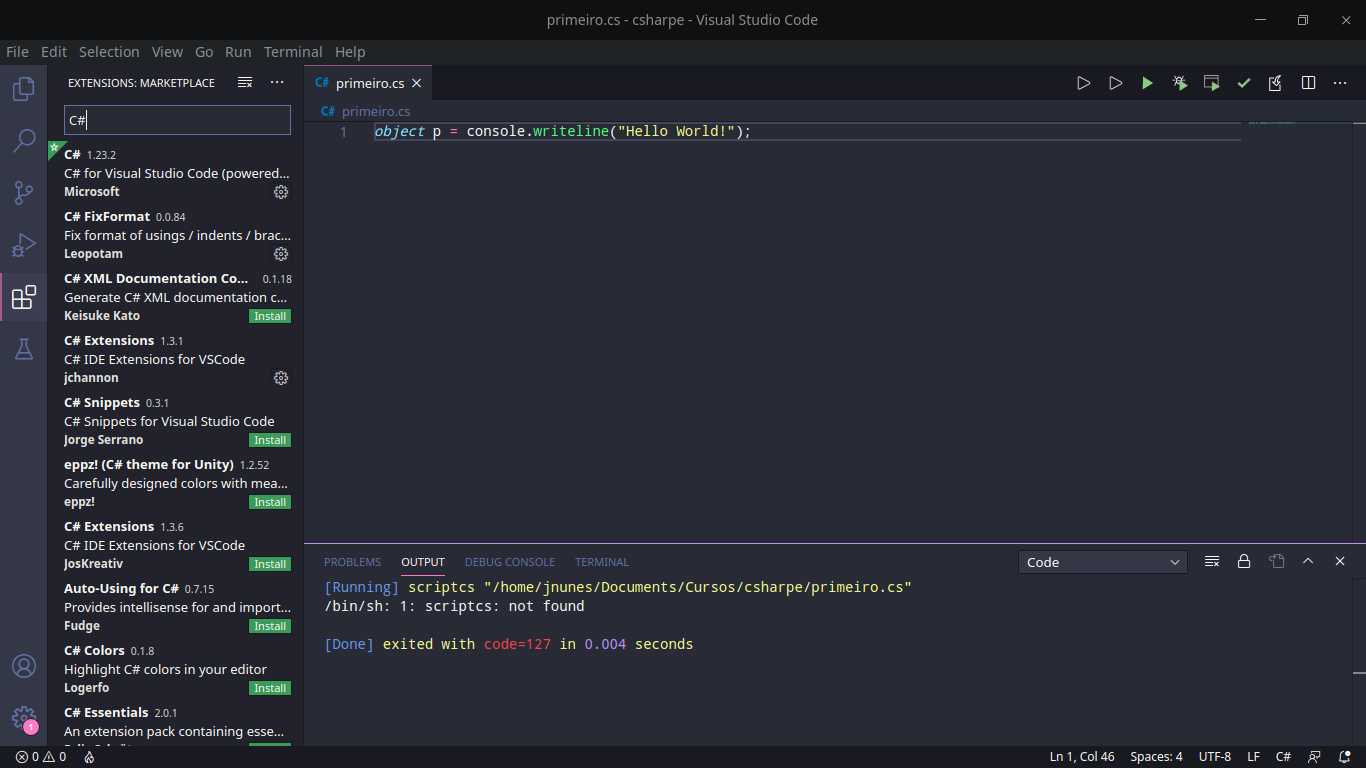Clear extensions search results icon
This screenshot has width=1366, height=768.
pyautogui.click(x=245, y=83)
